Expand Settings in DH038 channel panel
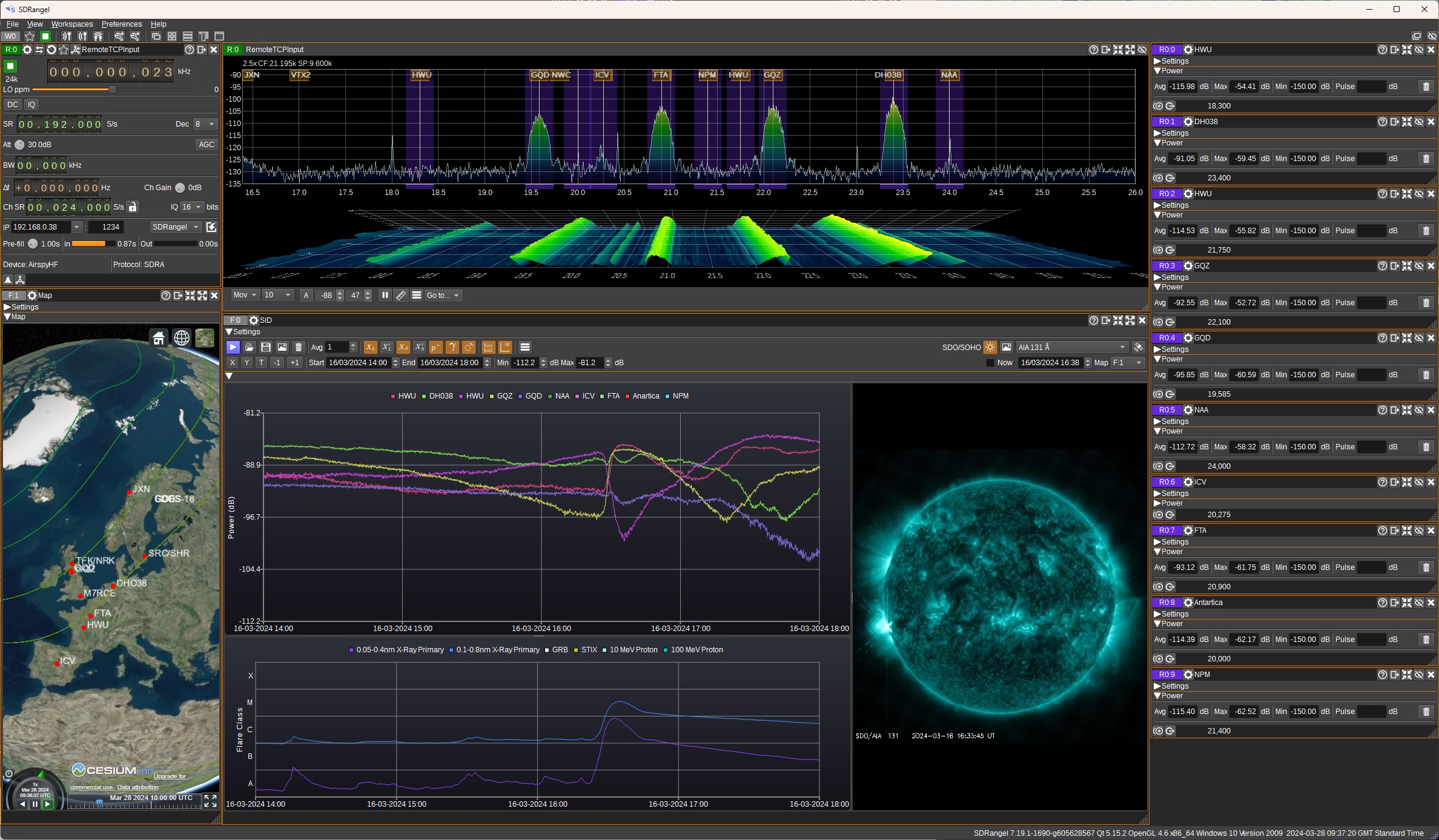This screenshot has width=1439, height=840. (1171, 133)
